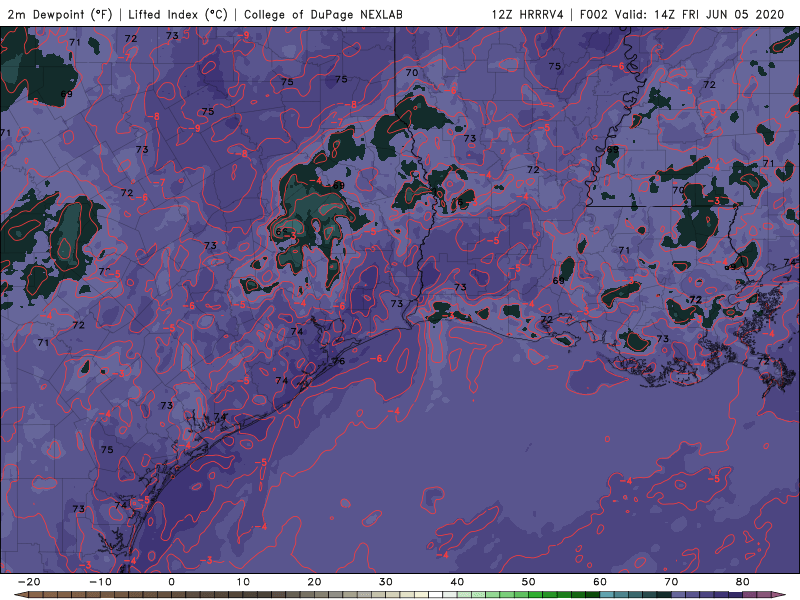Click the 'Lifted Index (°C)' title text
The width and height of the screenshot is (800, 600).
point(178,14)
